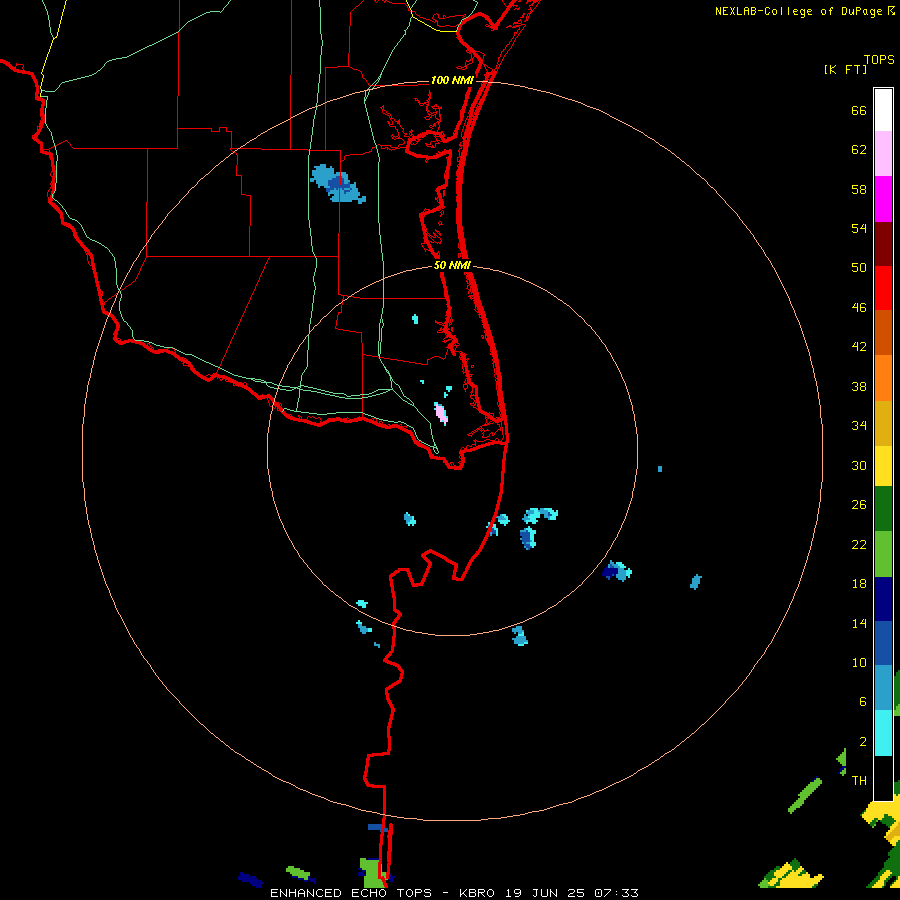Viewport: 900px width, 900px height.
Task: Click the pink high echo top cell
Action: tap(441, 413)
